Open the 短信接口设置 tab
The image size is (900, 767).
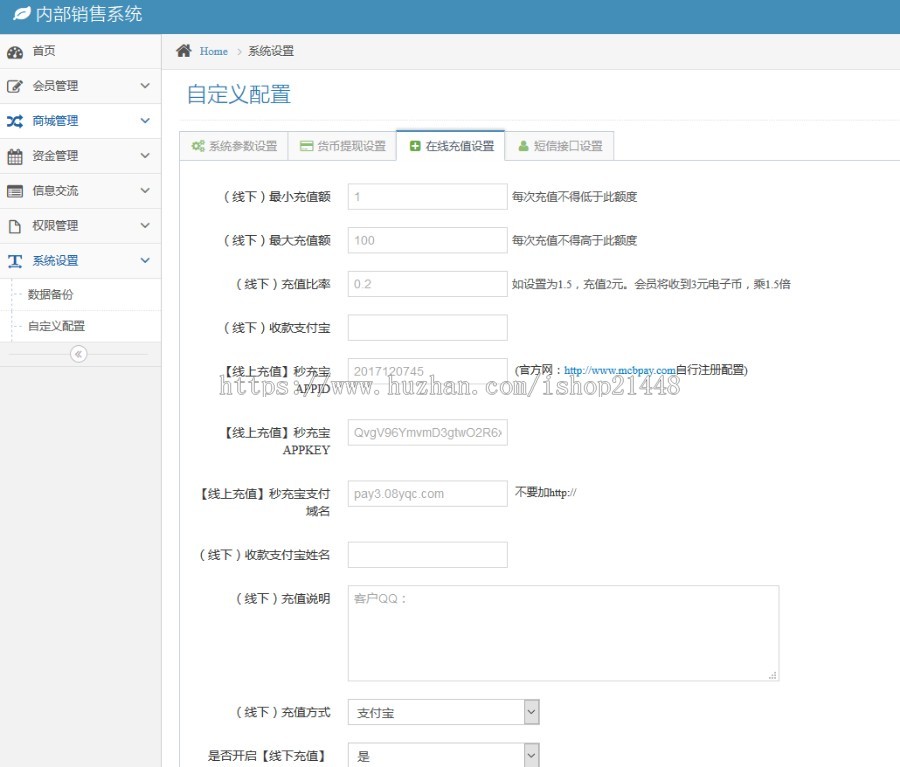coord(559,146)
